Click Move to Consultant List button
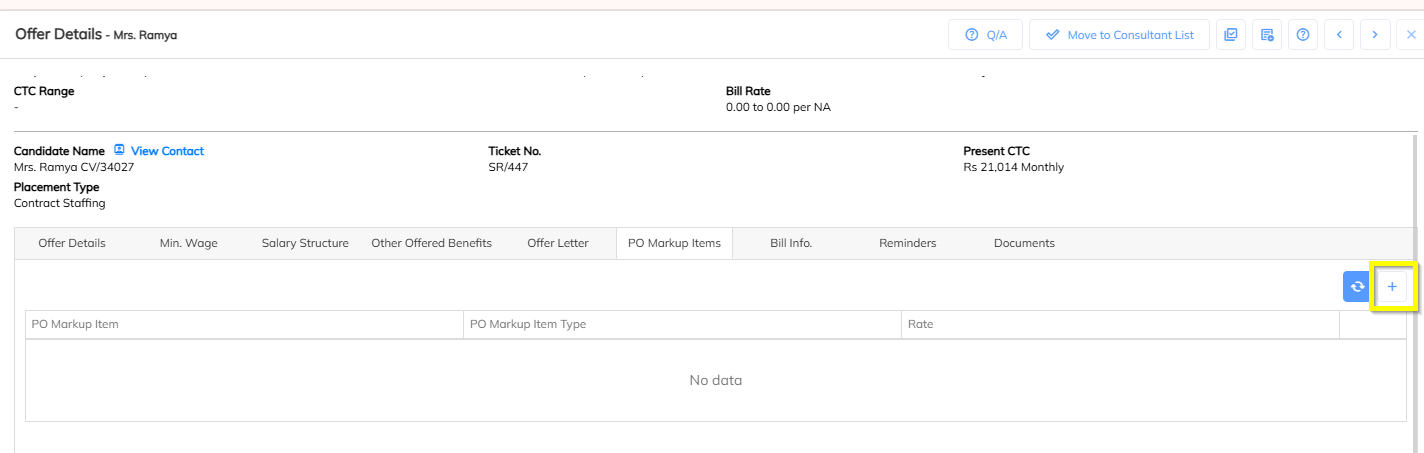 pos(1119,35)
